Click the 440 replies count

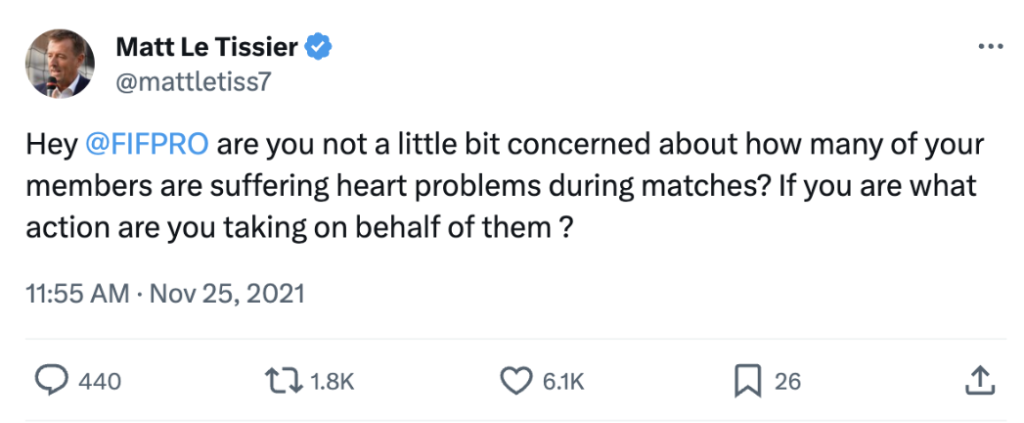99,382
